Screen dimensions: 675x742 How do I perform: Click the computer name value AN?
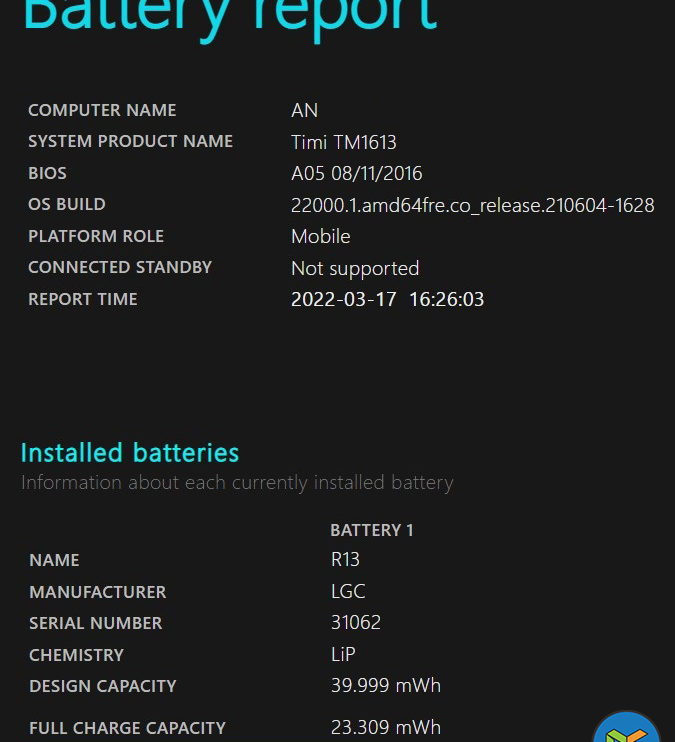pos(304,111)
